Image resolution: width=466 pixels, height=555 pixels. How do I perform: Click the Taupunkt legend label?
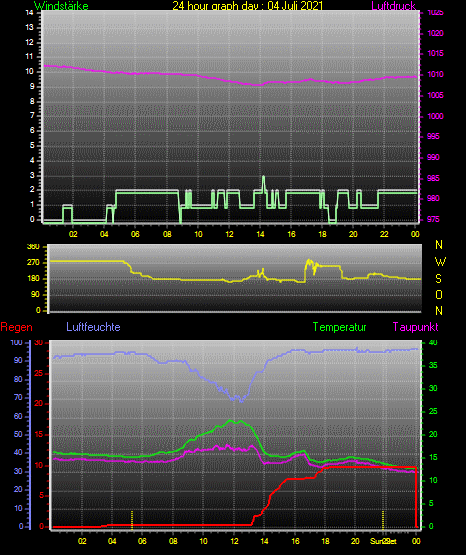415,327
